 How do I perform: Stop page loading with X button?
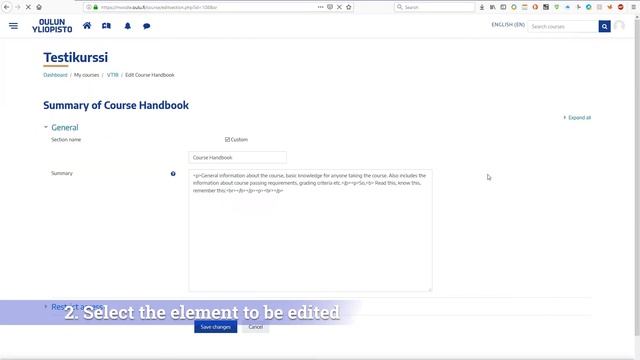[28, 7]
